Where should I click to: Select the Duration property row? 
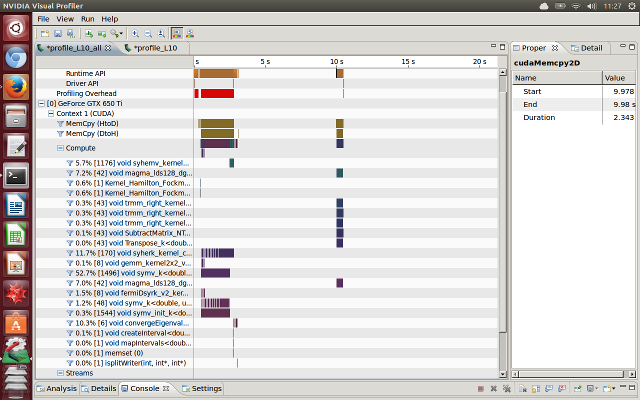click(574, 118)
